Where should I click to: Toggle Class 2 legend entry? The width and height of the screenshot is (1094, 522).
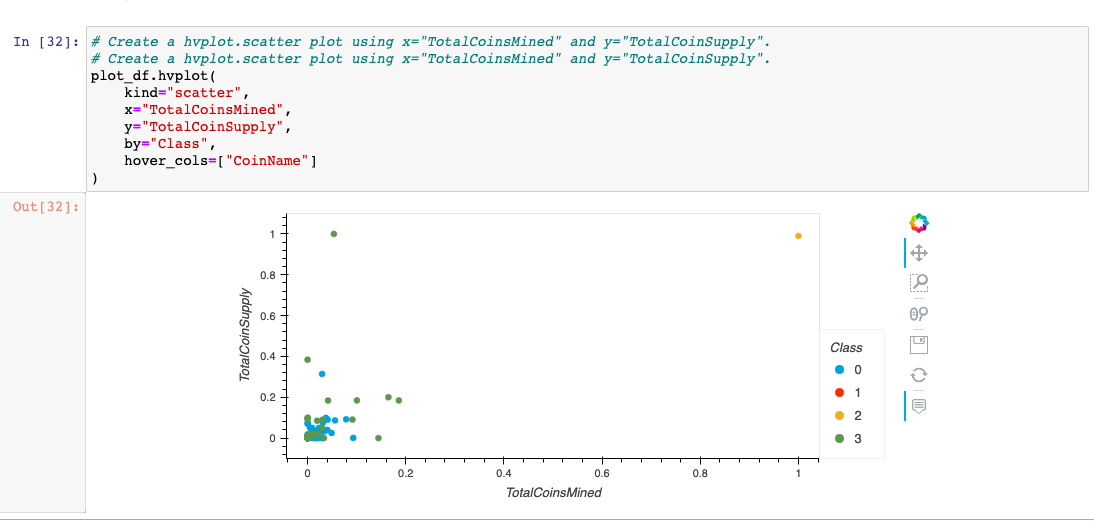point(847,416)
